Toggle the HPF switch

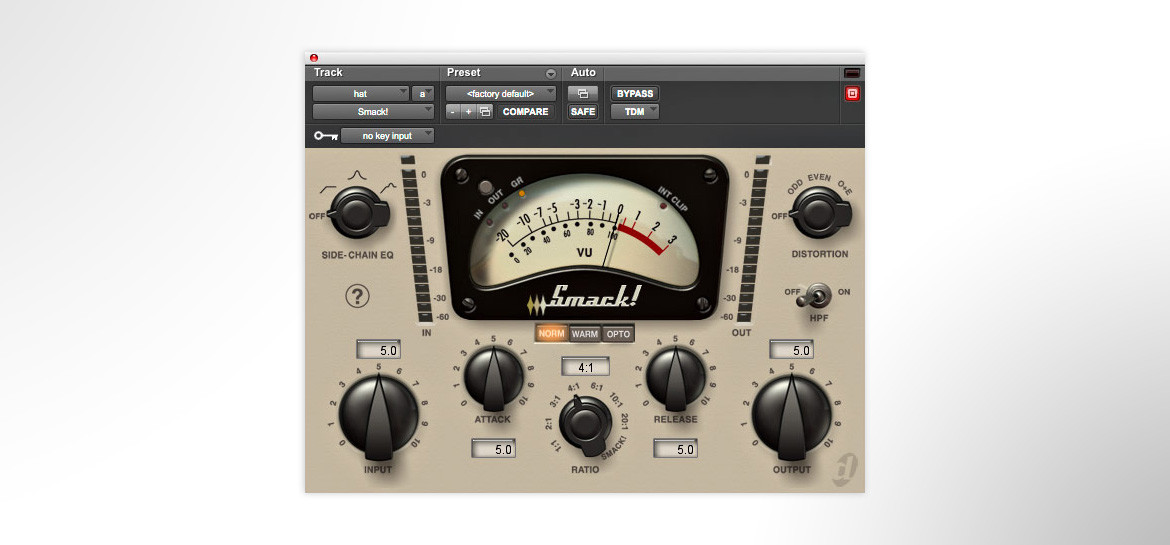pos(813,297)
